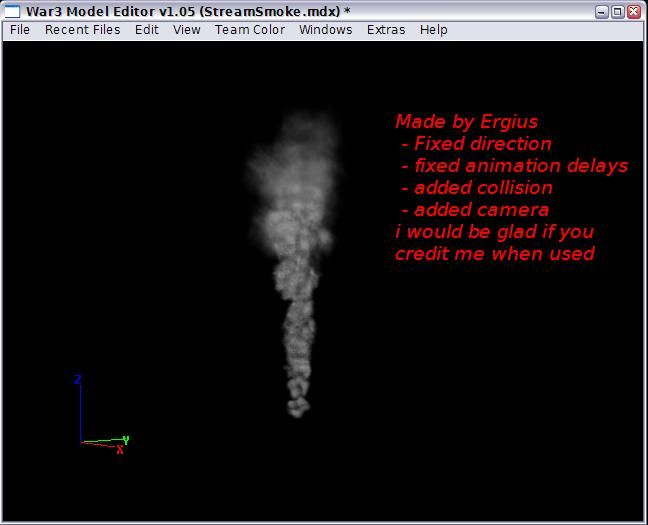Click the application icon in title bar

(12, 11)
